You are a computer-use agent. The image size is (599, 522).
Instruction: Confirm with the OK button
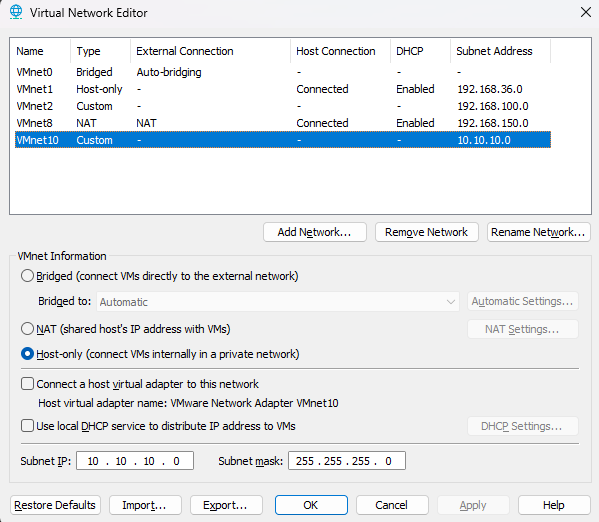tap(311, 505)
